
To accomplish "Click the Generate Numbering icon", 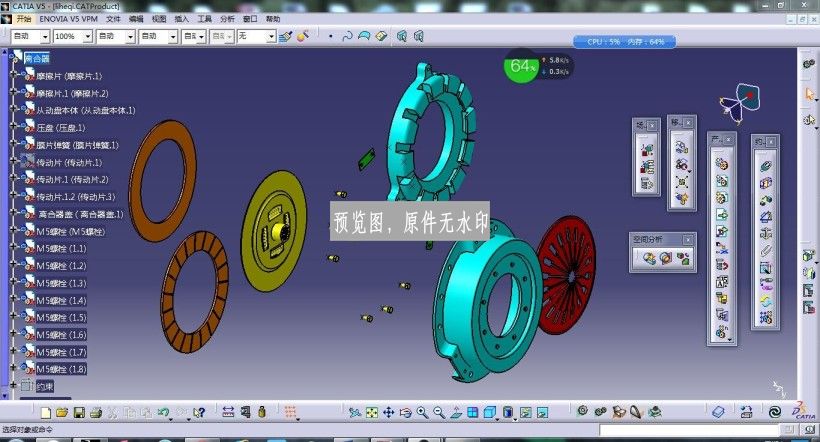I will [x=722, y=281].
